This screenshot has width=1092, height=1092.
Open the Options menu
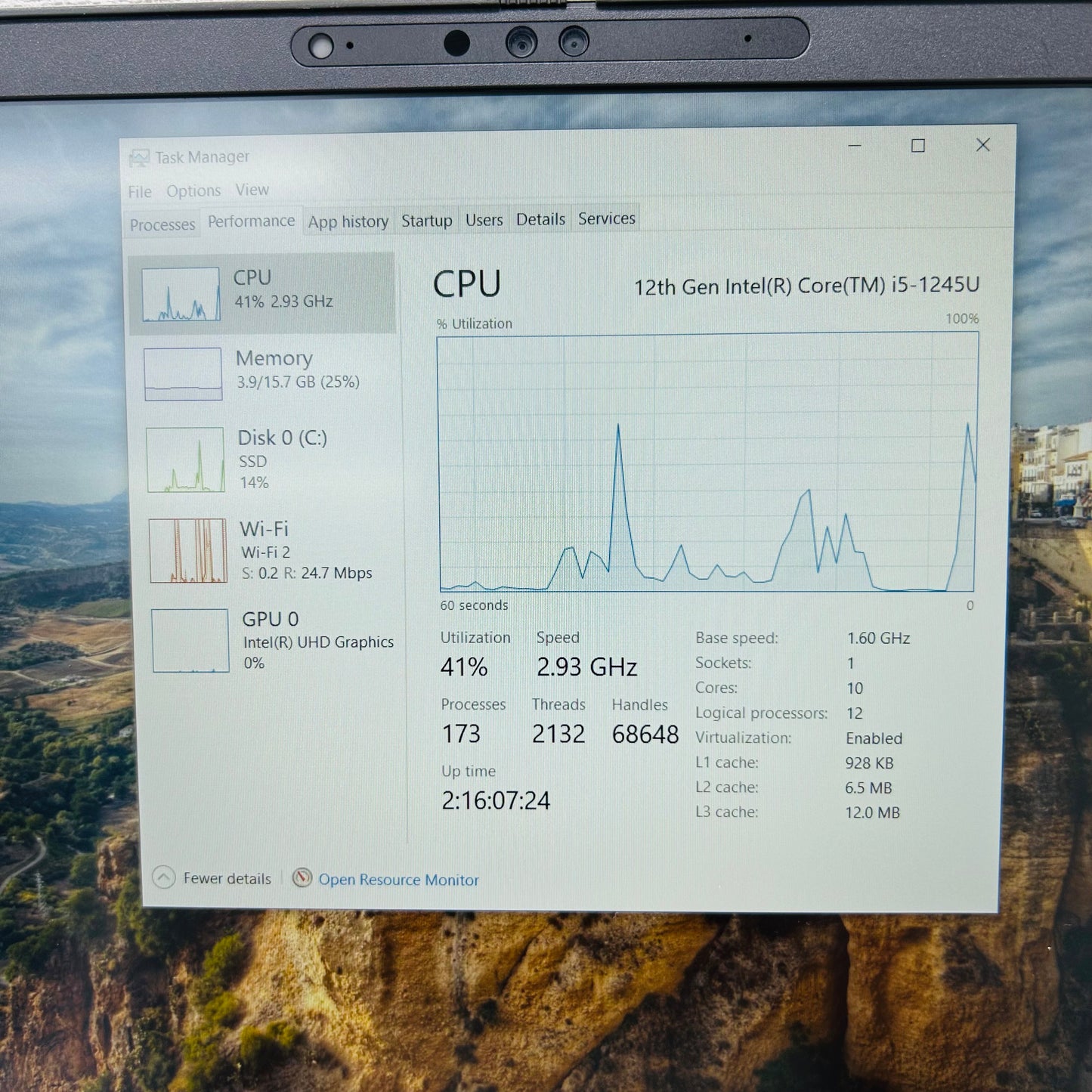point(193,190)
